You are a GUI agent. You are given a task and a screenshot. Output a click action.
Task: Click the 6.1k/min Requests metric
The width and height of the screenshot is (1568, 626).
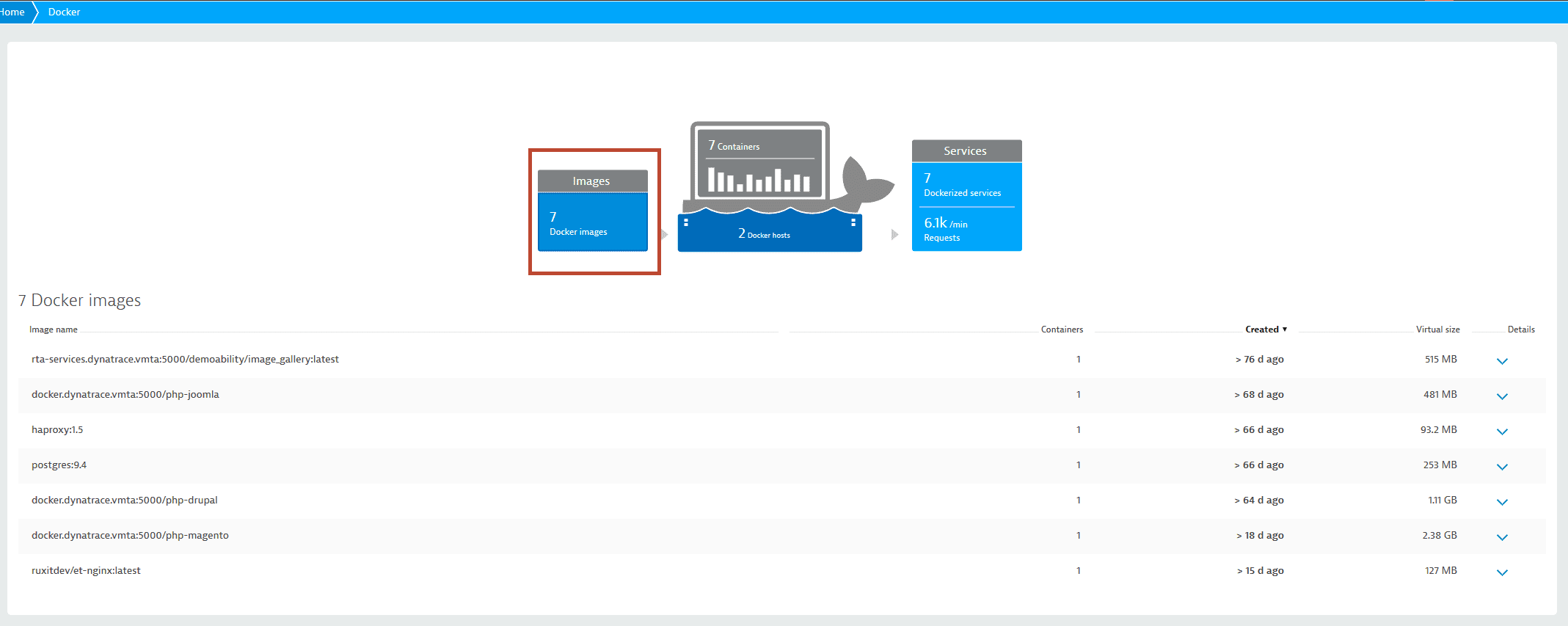(x=966, y=229)
